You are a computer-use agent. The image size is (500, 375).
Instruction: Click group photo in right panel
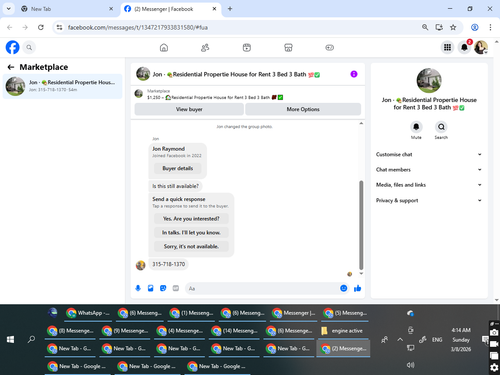point(429,80)
